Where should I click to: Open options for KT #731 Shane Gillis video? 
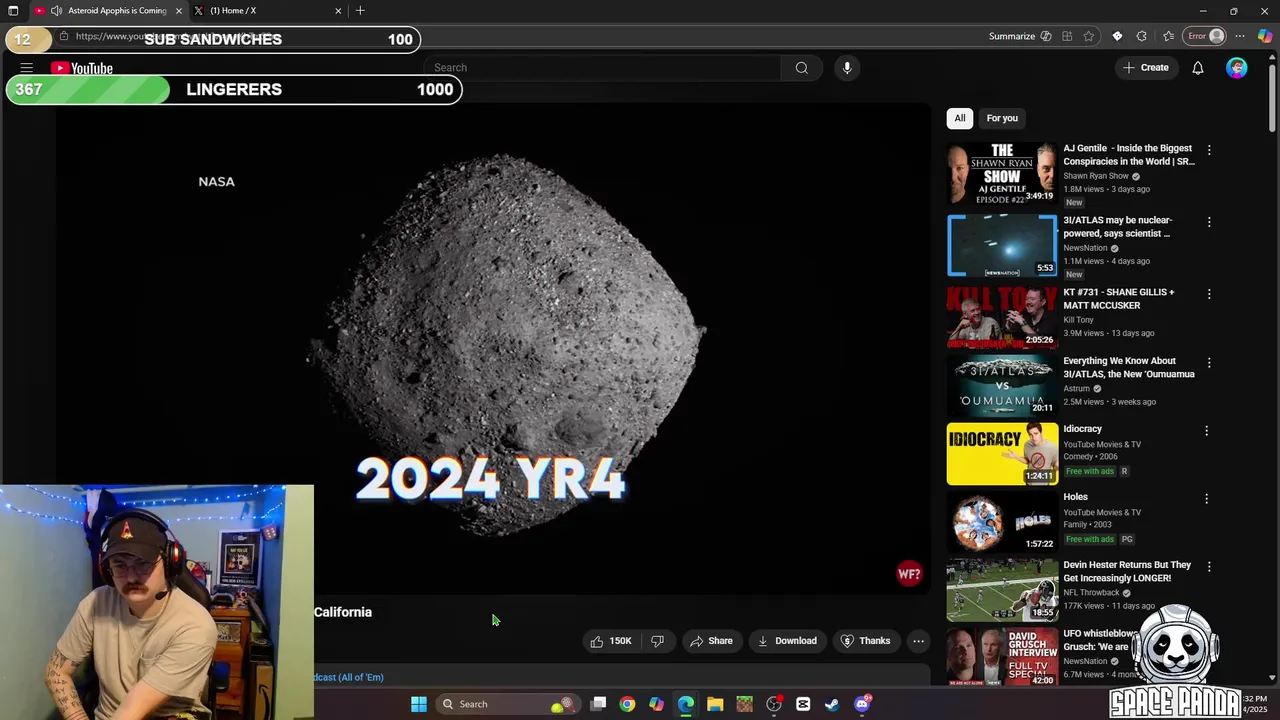click(x=1209, y=294)
